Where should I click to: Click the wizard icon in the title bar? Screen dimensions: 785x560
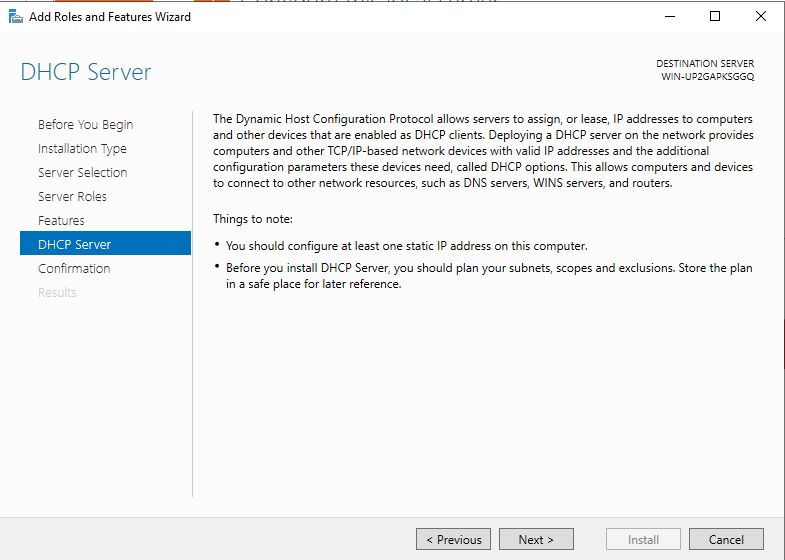(15, 16)
